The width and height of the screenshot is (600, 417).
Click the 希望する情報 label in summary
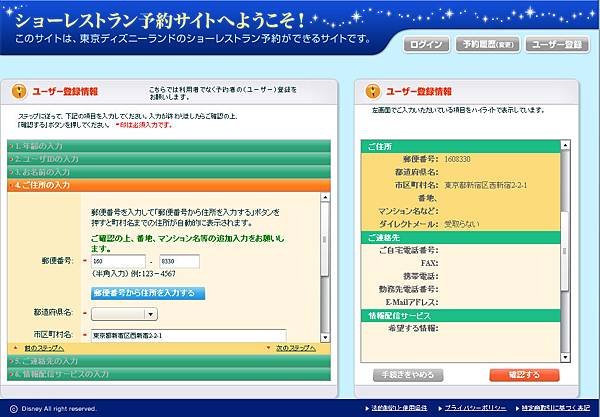[413, 328]
